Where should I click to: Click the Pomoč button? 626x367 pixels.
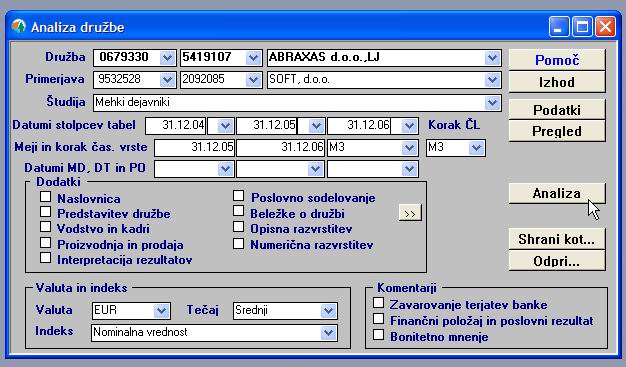pos(557,60)
